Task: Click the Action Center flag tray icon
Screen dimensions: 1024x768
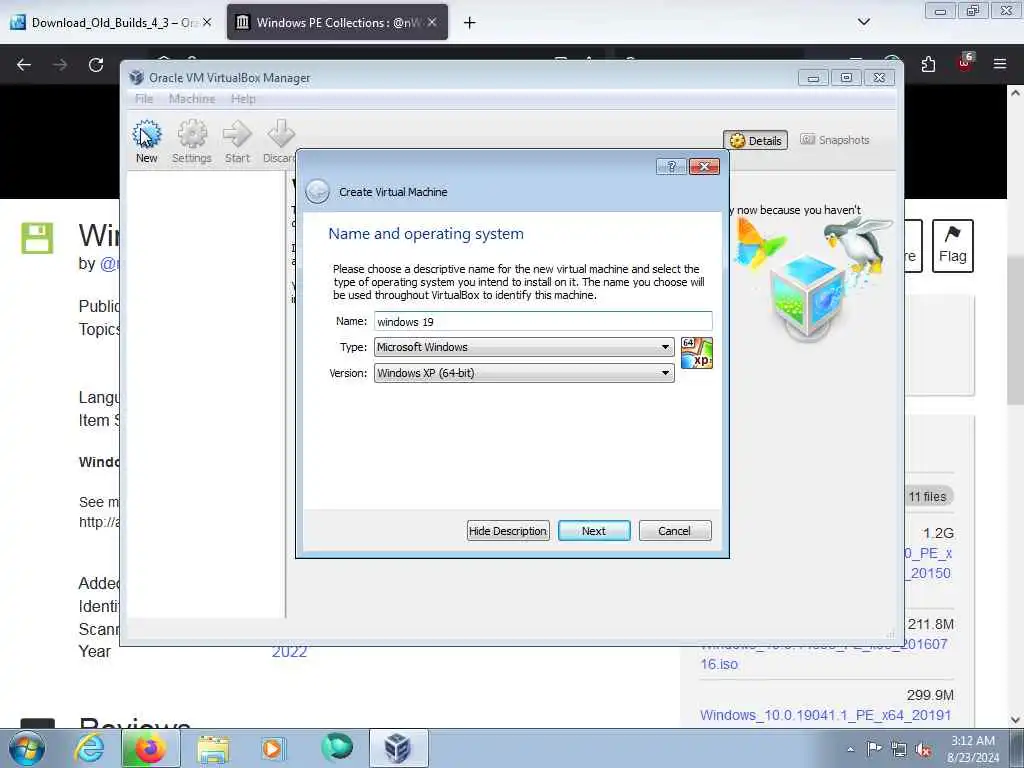Action: click(874, 748)
